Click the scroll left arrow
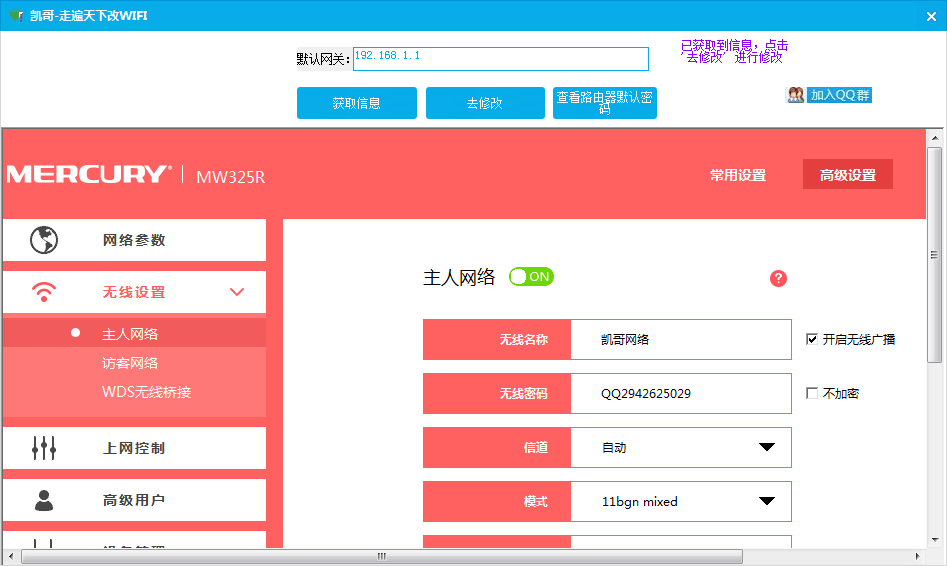The height and width of the screenshot is (566, 947). (11, 556)
